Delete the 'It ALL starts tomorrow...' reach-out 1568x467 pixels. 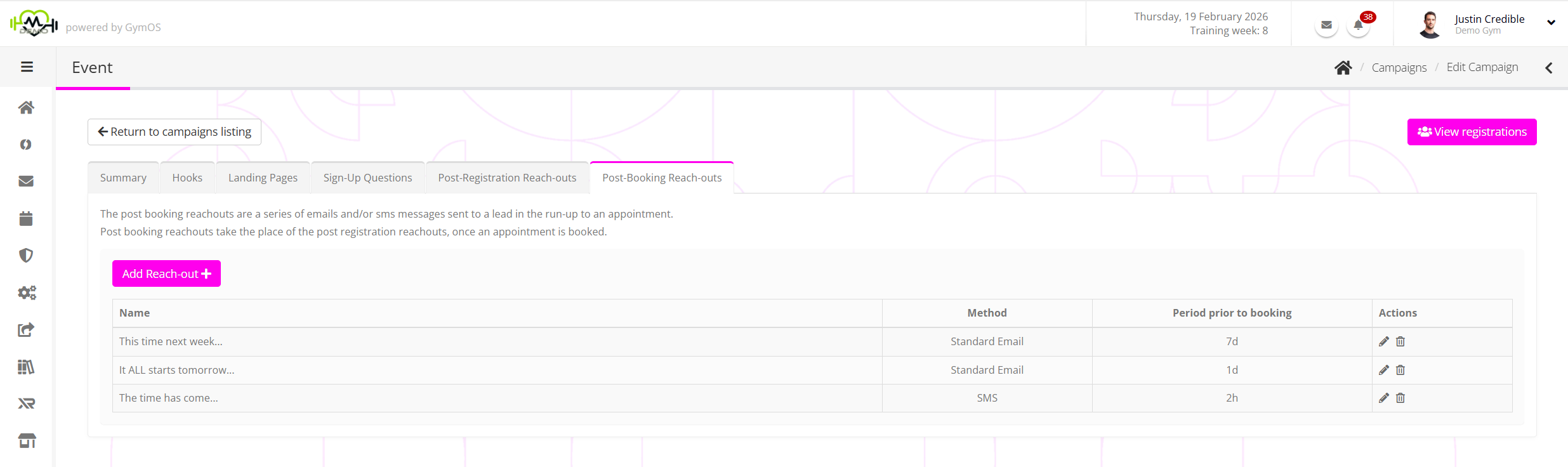pyautogui.click(x=1400, y=370)
